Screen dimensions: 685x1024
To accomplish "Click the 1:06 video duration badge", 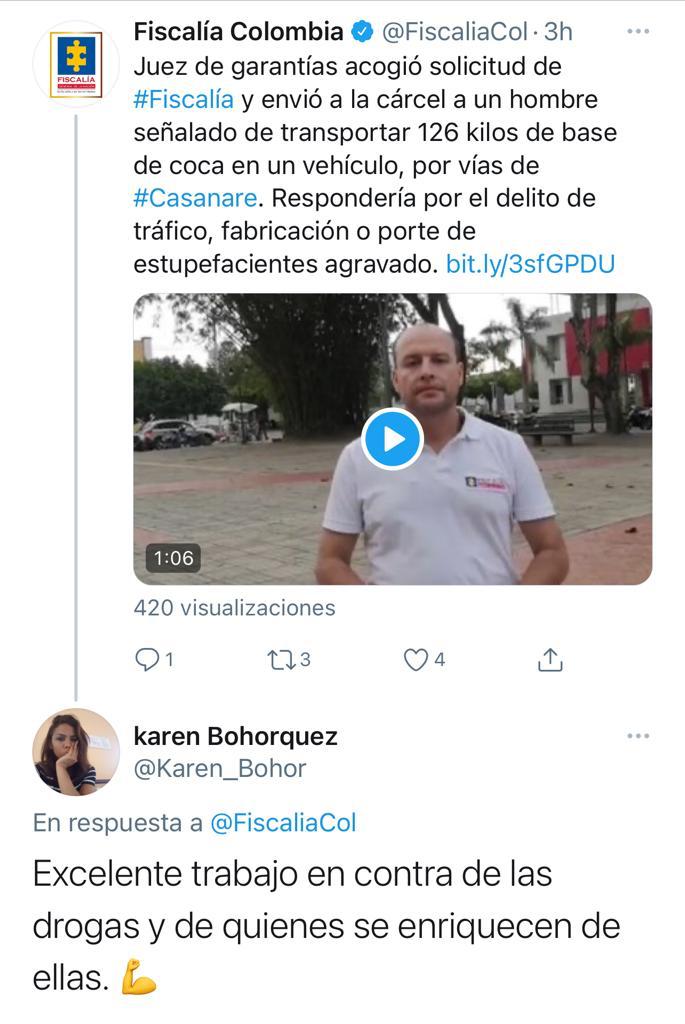I will click(x=173, y=558).
